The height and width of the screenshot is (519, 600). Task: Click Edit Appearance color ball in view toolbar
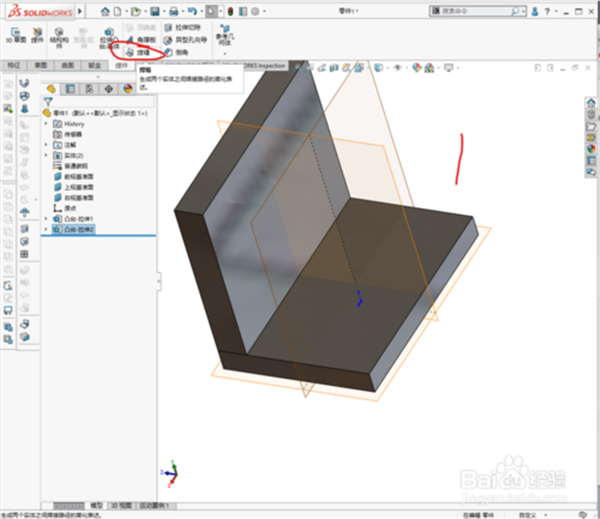[417, 68]
